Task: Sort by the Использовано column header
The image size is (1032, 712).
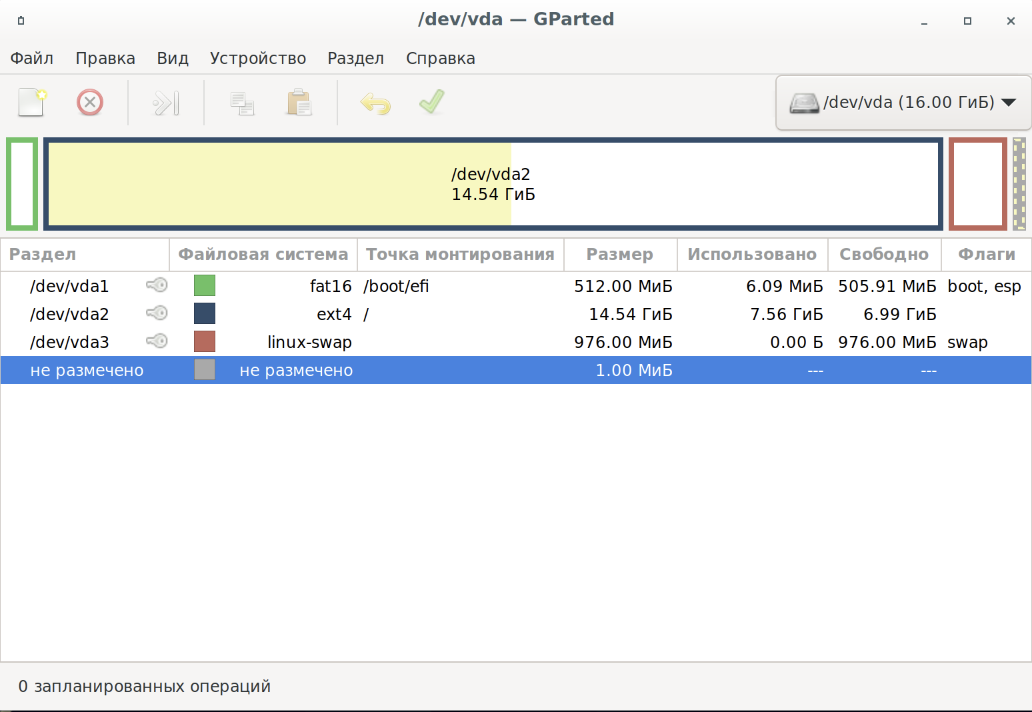Action: tap(752, 255)
